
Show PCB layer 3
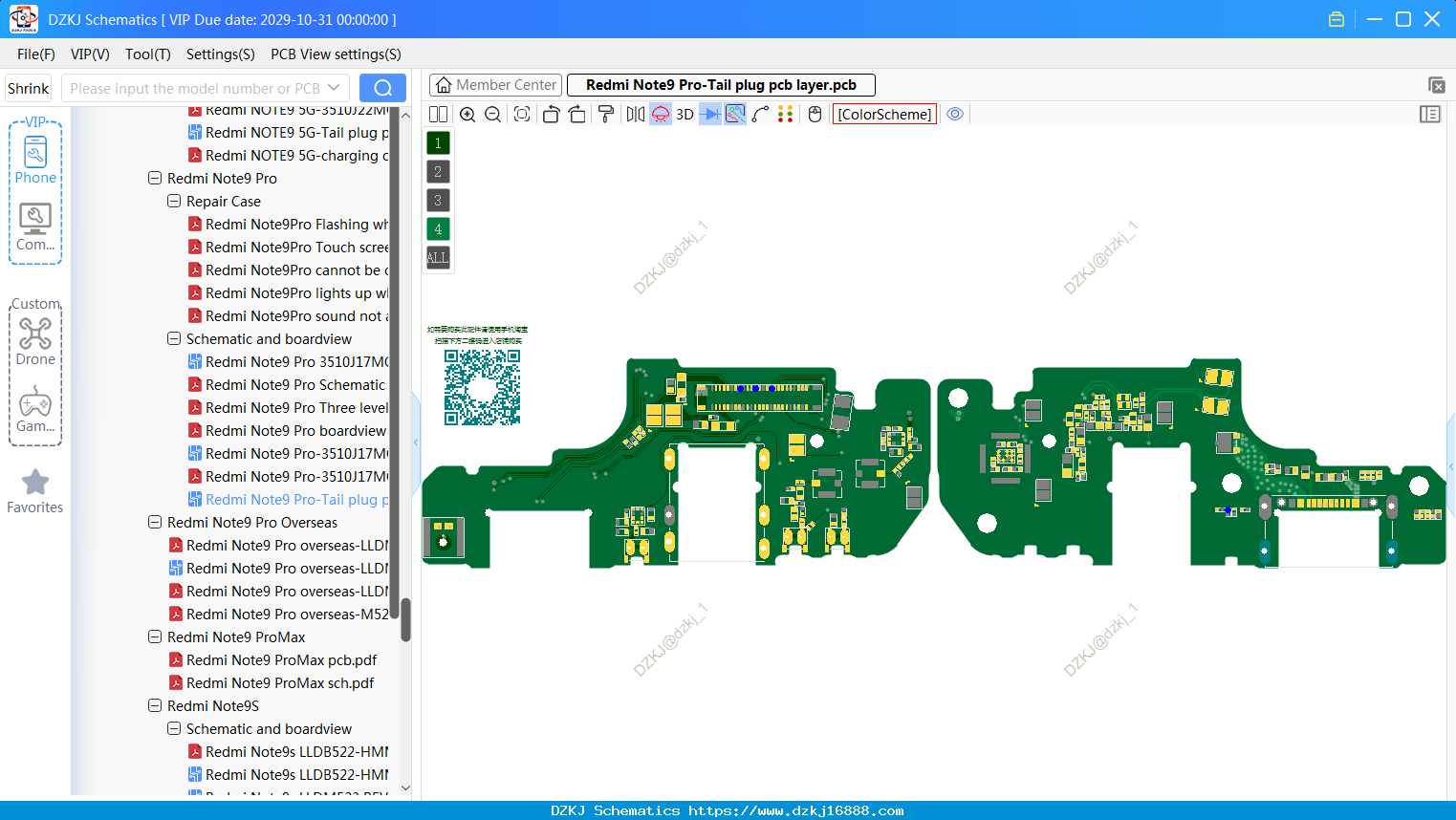point(438,201)
